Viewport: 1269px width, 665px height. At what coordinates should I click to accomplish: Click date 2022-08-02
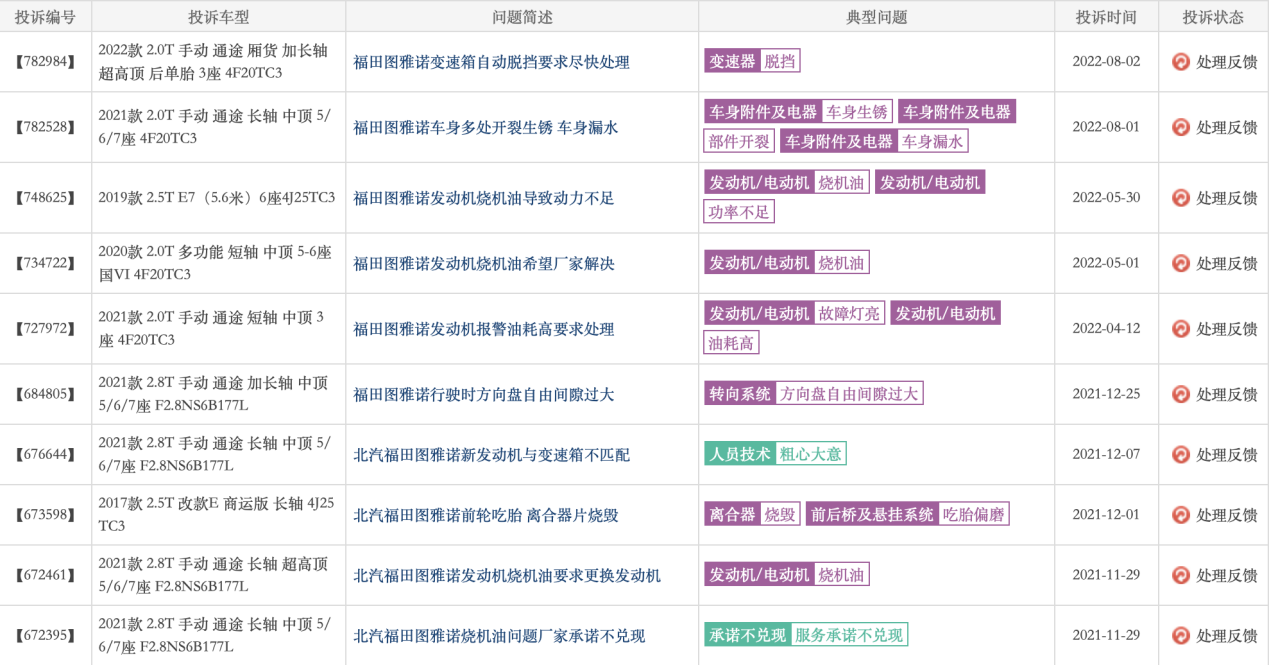pos(1106,62)
